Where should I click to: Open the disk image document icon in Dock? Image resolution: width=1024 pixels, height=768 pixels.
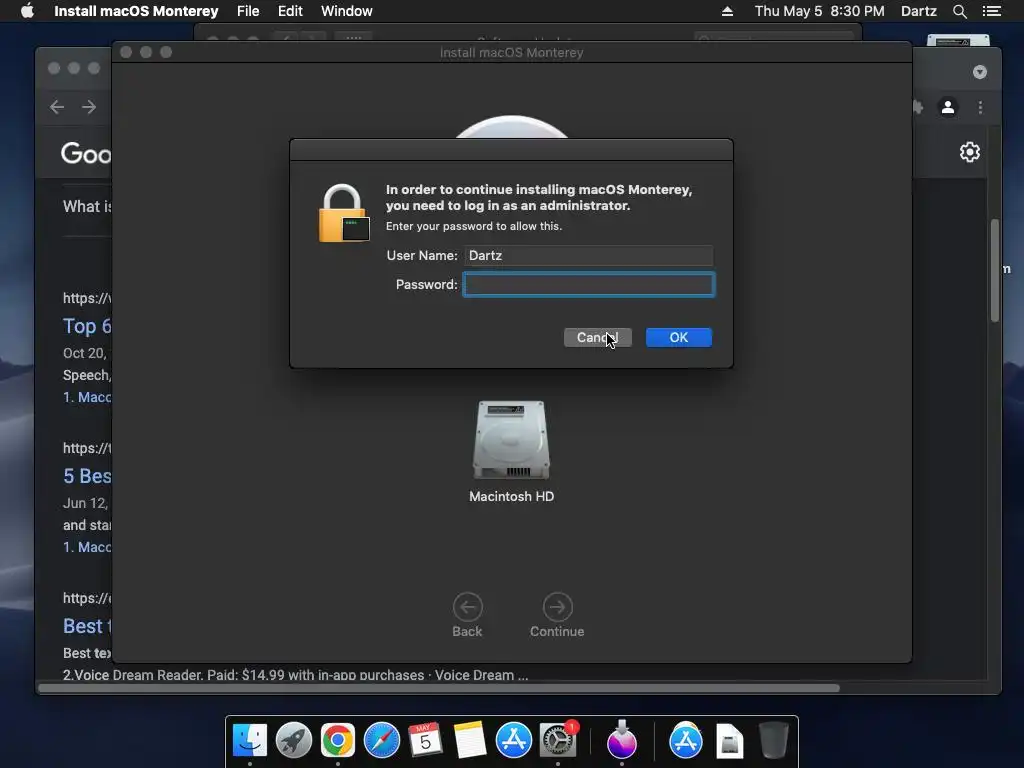click(729, 741)
